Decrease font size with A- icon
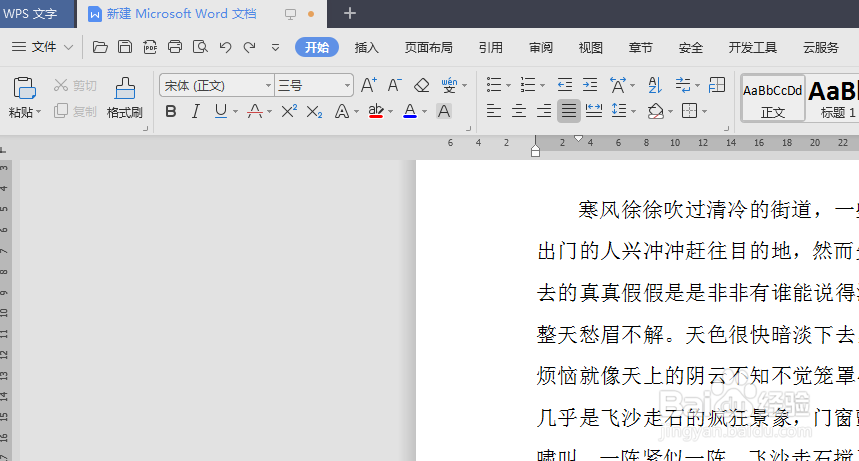The height and width of the screenshot is (461, 859). tap(394, 85)
